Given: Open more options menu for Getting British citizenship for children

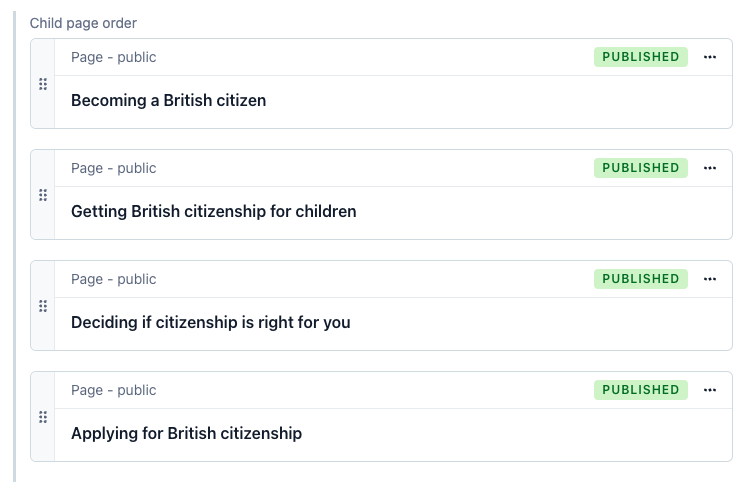Looking at the screenshot, I should coord(710,168).
